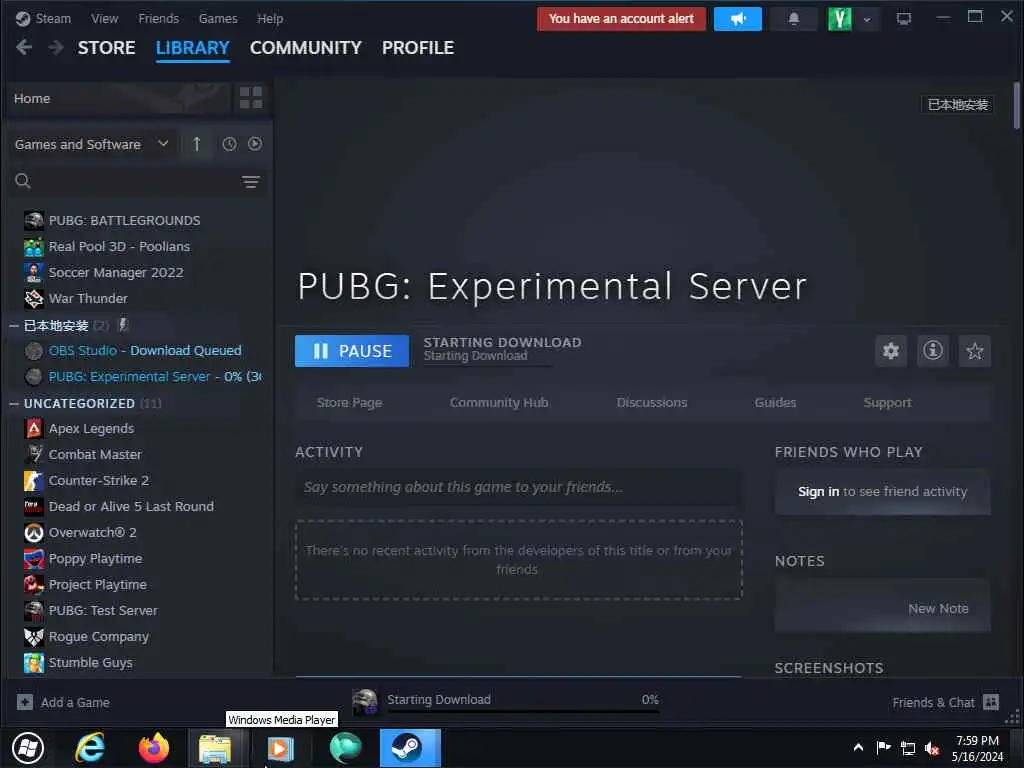Add game to favorites star
Viewport: 1024px width, 768px height.
click(x=974, y=351)
